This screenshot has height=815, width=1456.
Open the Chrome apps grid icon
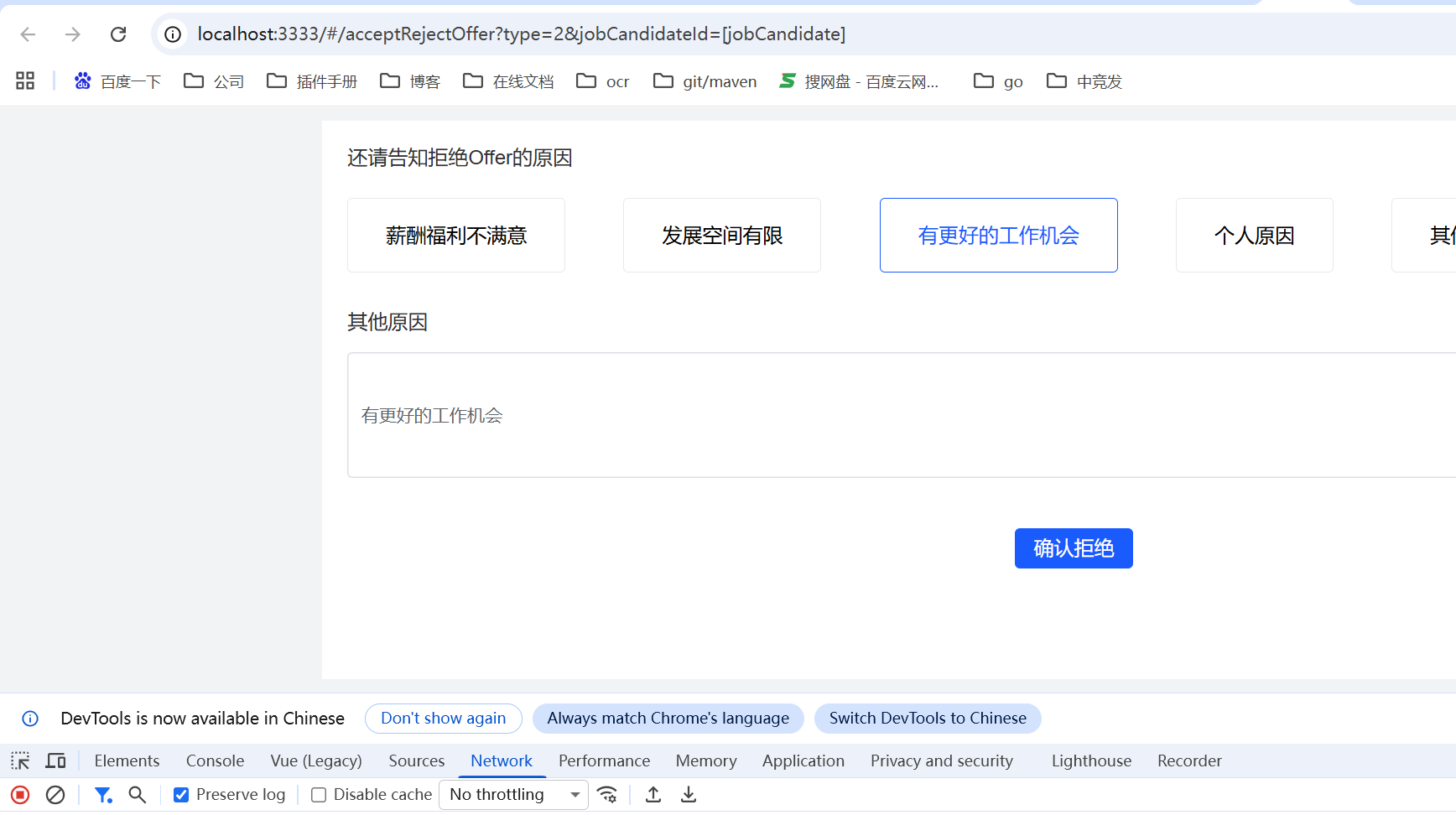pos(25,80)
